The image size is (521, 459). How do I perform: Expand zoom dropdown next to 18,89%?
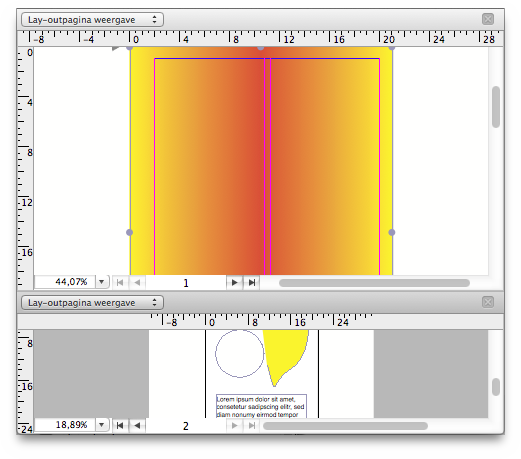click(x=102, y=425)
